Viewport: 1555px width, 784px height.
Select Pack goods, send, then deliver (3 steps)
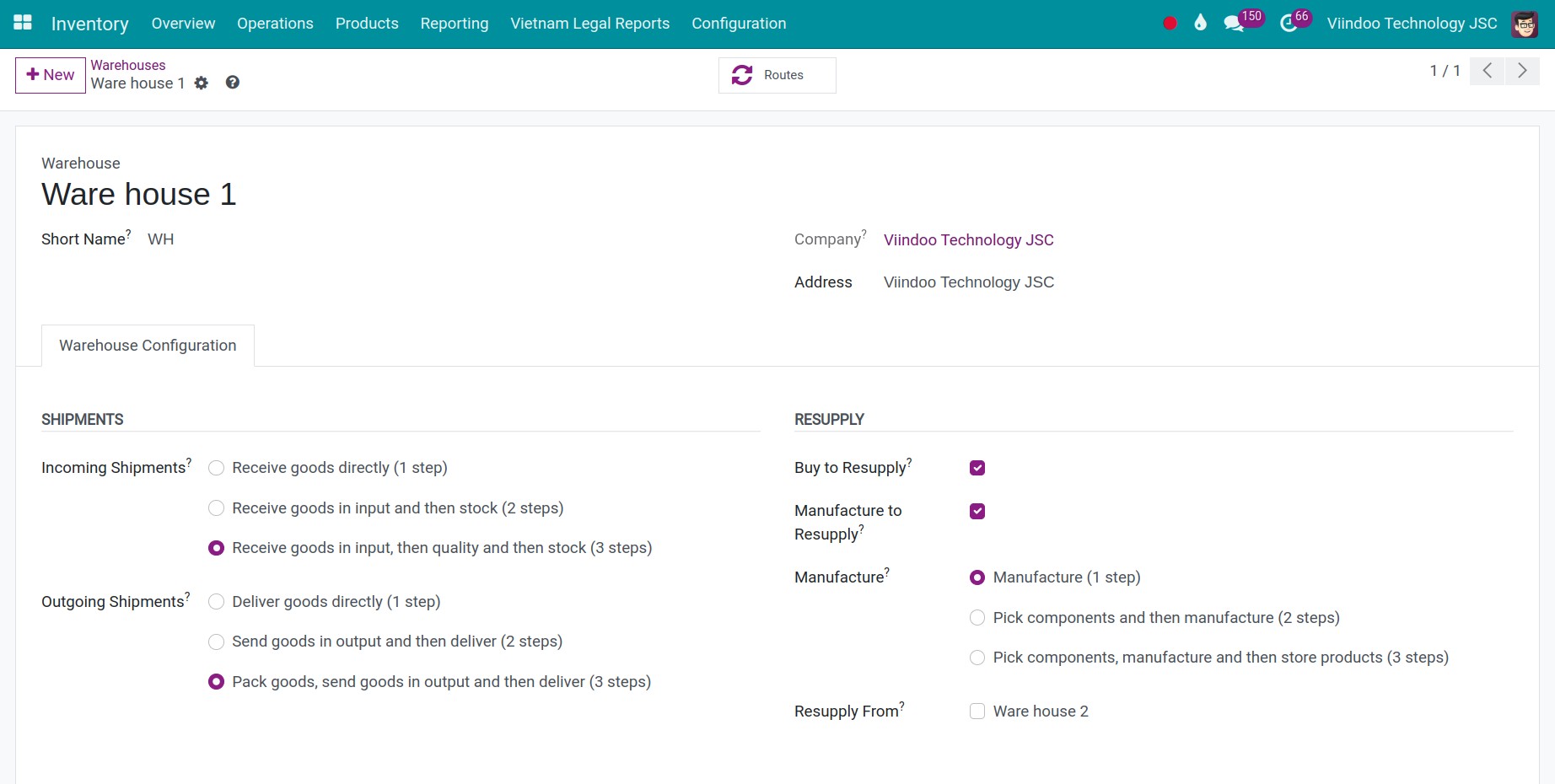[217, 682]
